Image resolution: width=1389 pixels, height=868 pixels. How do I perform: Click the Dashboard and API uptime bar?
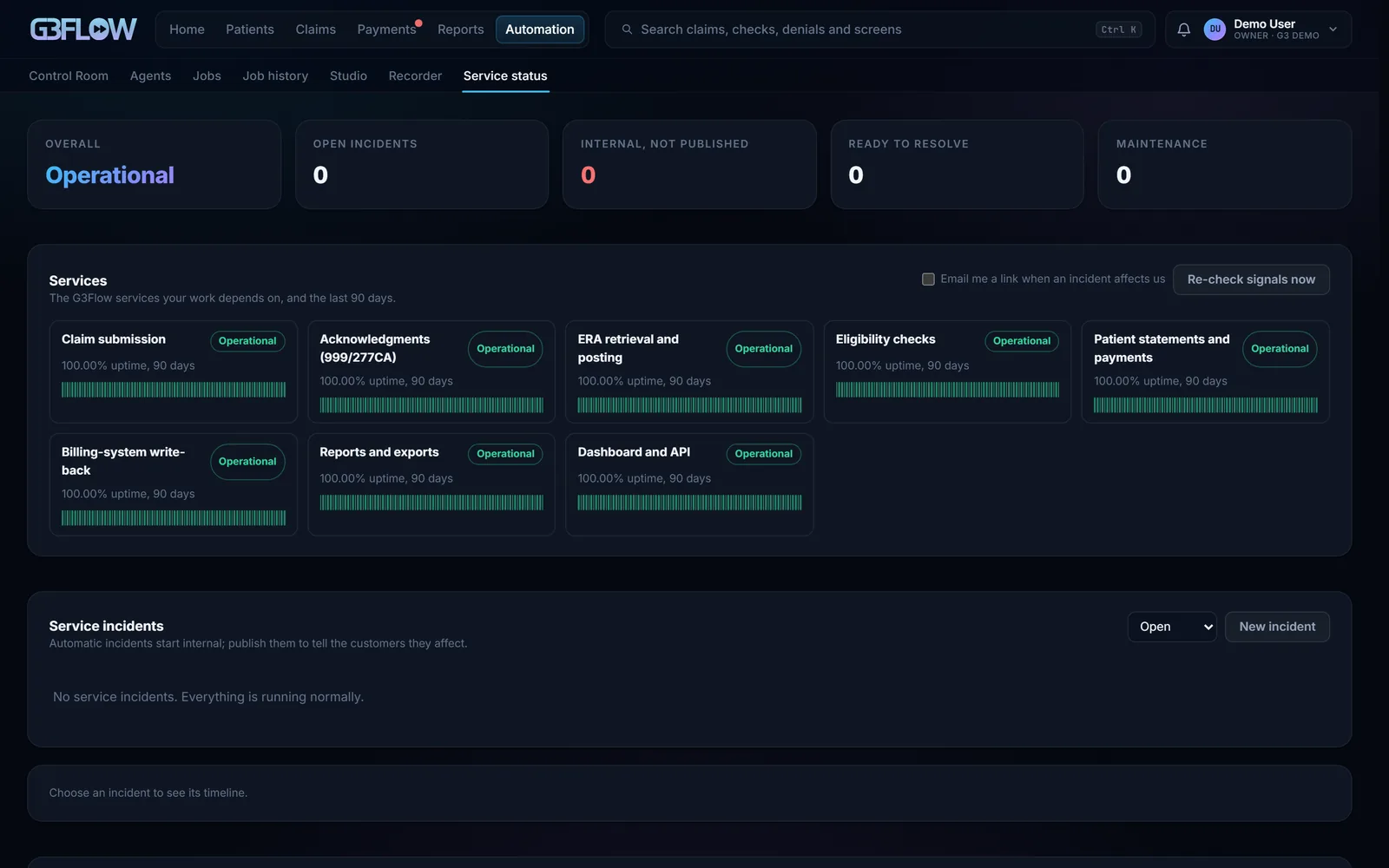click(689, 503)
